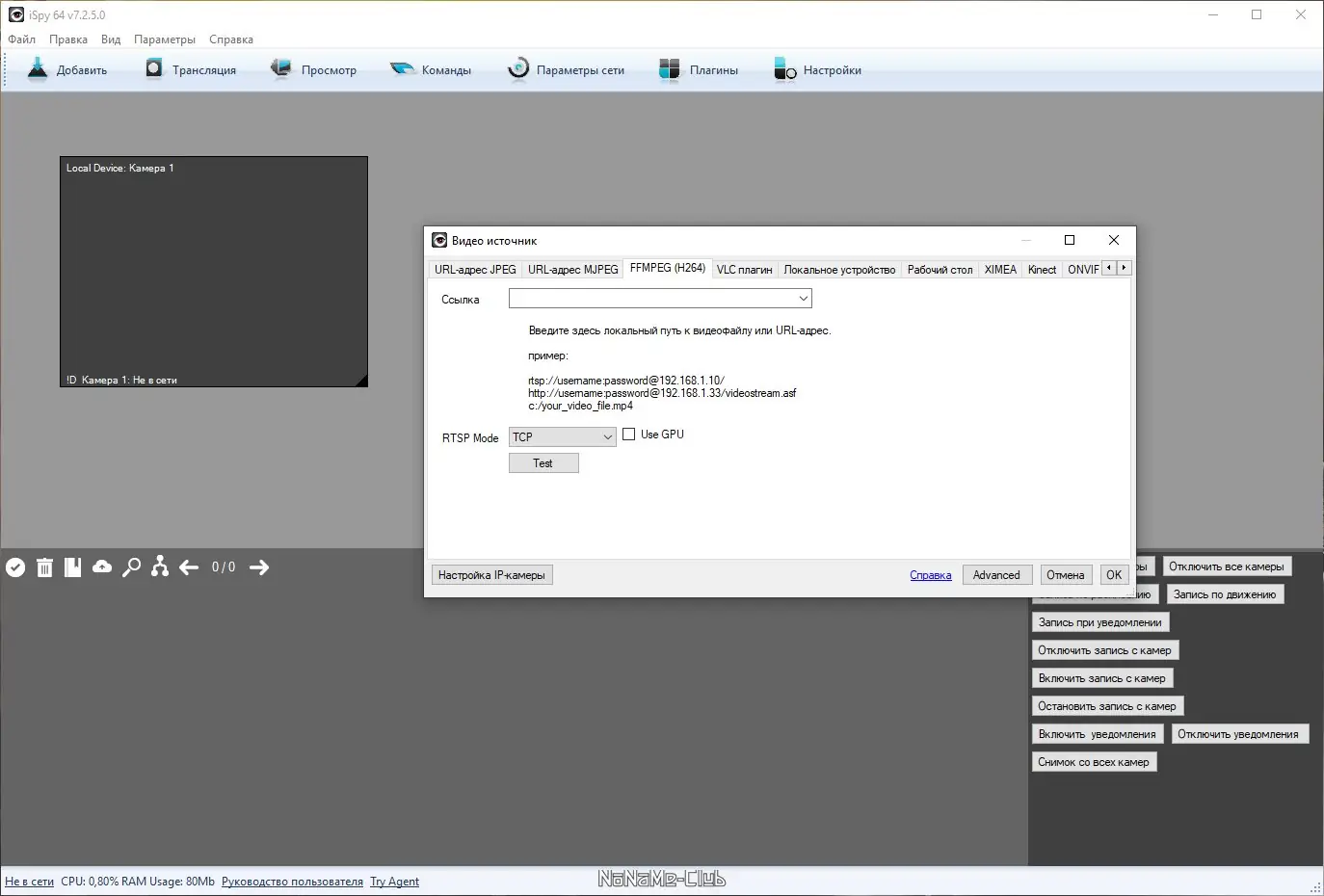This screenshot has width=1324, height=896.
Task: Select the Kinect tab
Action: point(1043,270)
